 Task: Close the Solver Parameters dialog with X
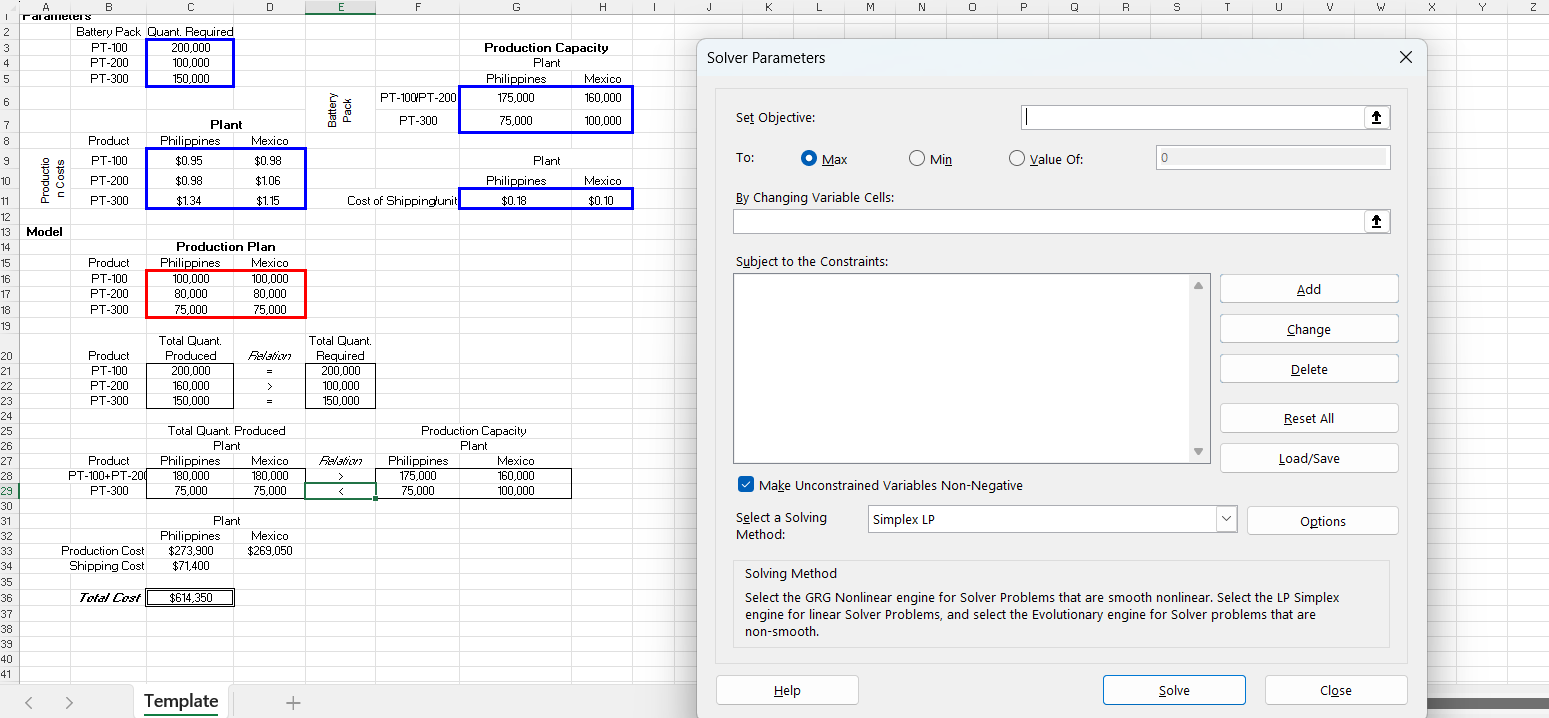1406,58
